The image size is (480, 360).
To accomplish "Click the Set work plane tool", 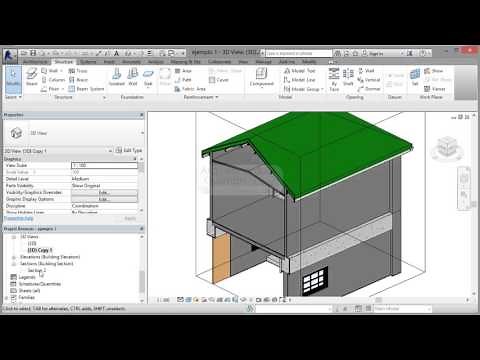I will coord(415,77).
